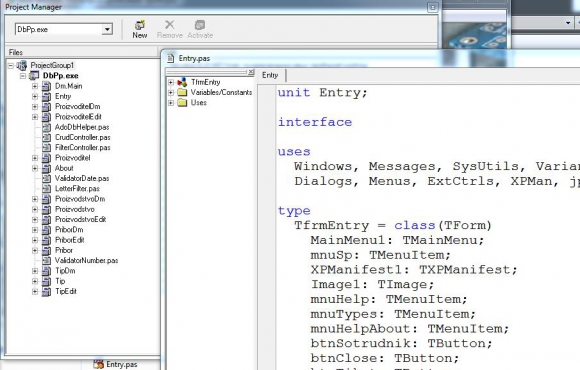
Task: Click the Variables/Constants folder icon
Action: pyautogui.click(x=182, y=92)
